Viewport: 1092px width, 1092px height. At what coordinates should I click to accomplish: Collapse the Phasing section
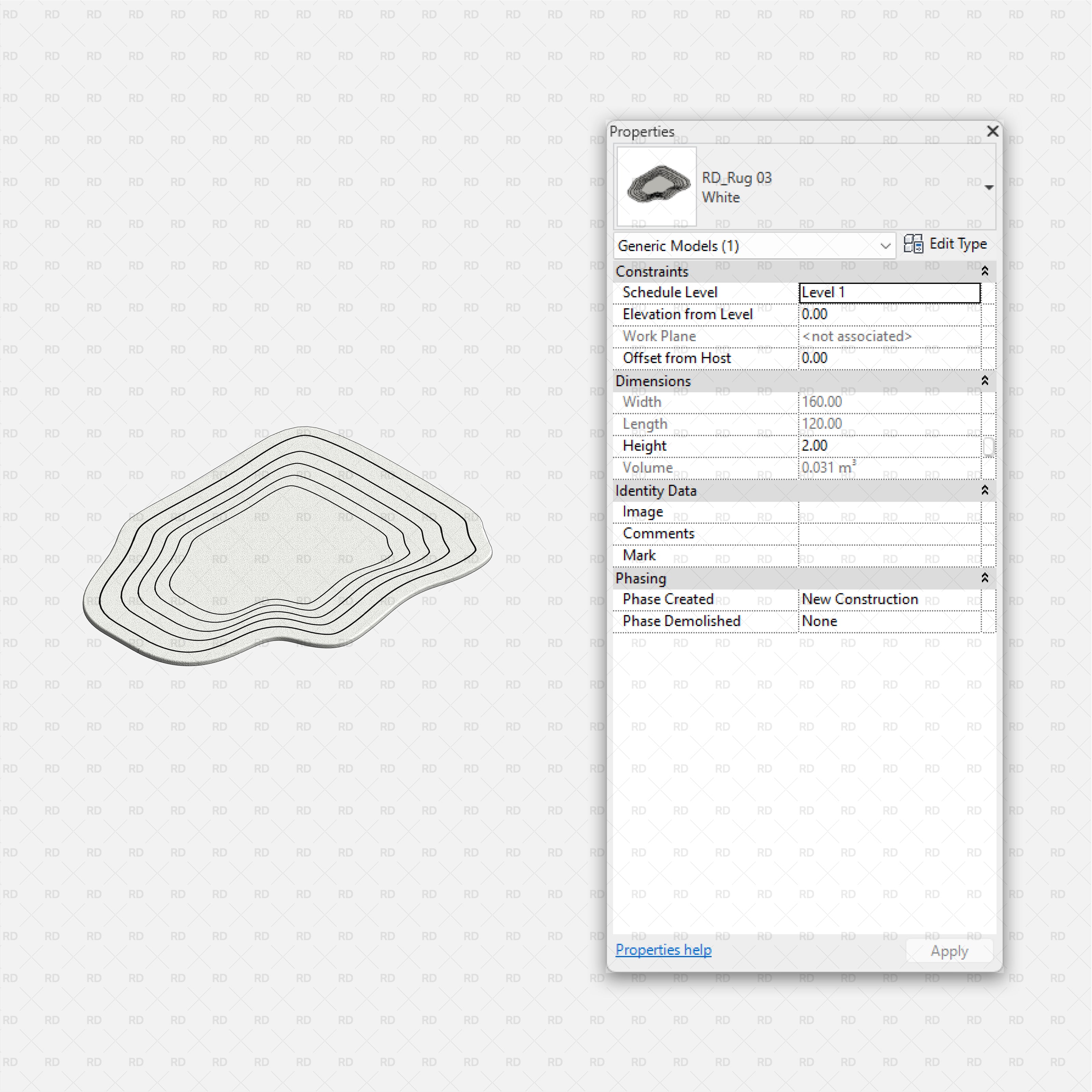pyautogui.click(x=984, y=578)
